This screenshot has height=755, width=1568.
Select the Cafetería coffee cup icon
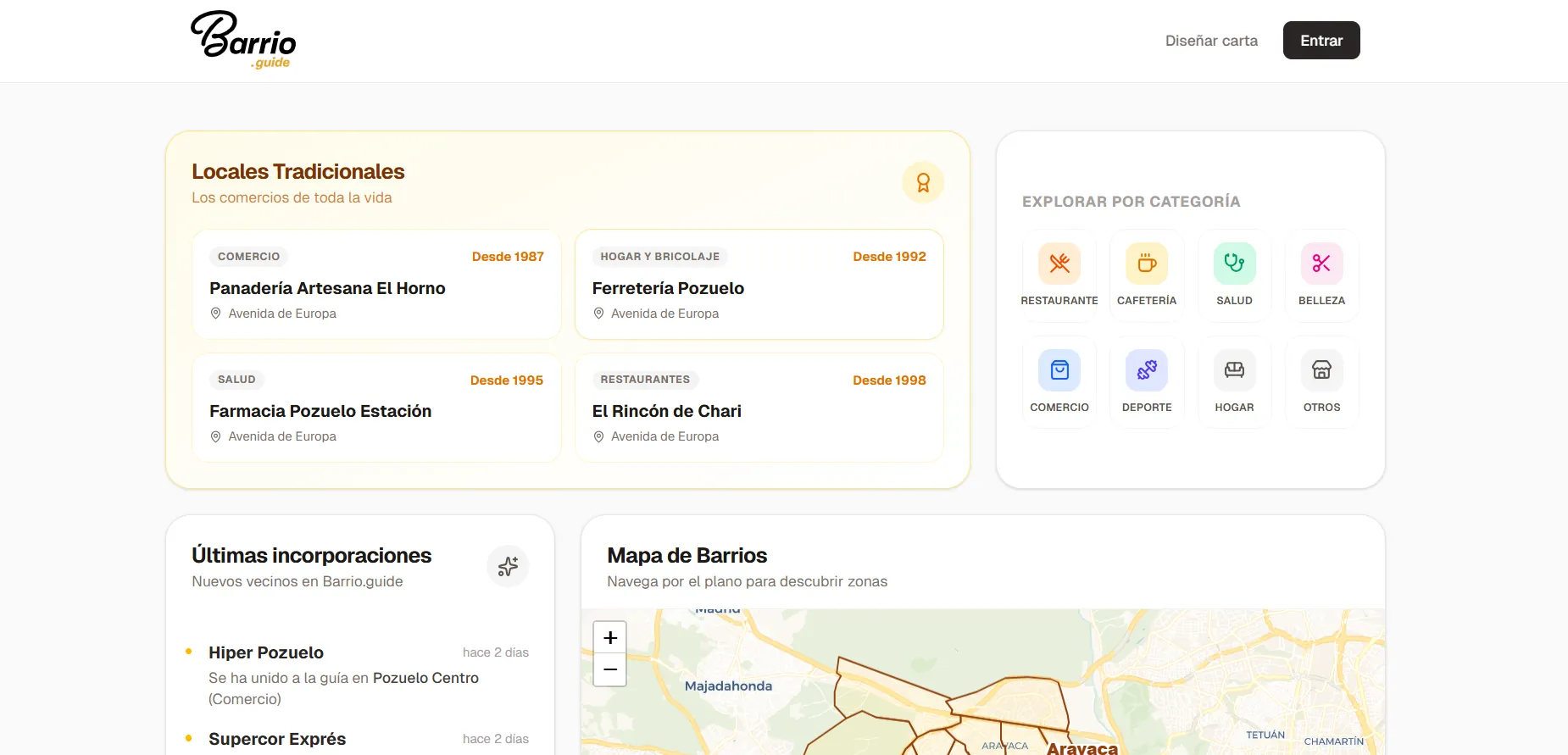(1147, 264)
